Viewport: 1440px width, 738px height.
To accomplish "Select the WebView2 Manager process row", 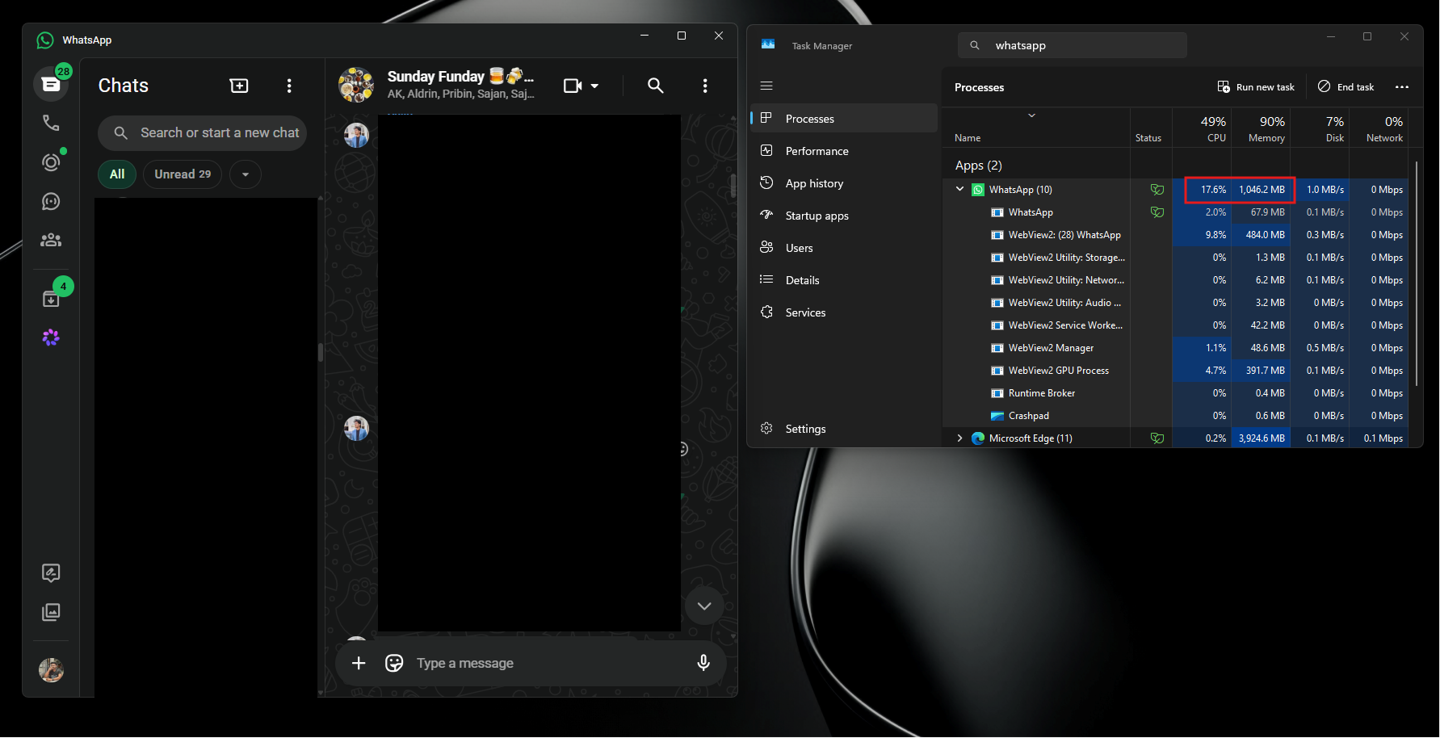I will 1175,348.
